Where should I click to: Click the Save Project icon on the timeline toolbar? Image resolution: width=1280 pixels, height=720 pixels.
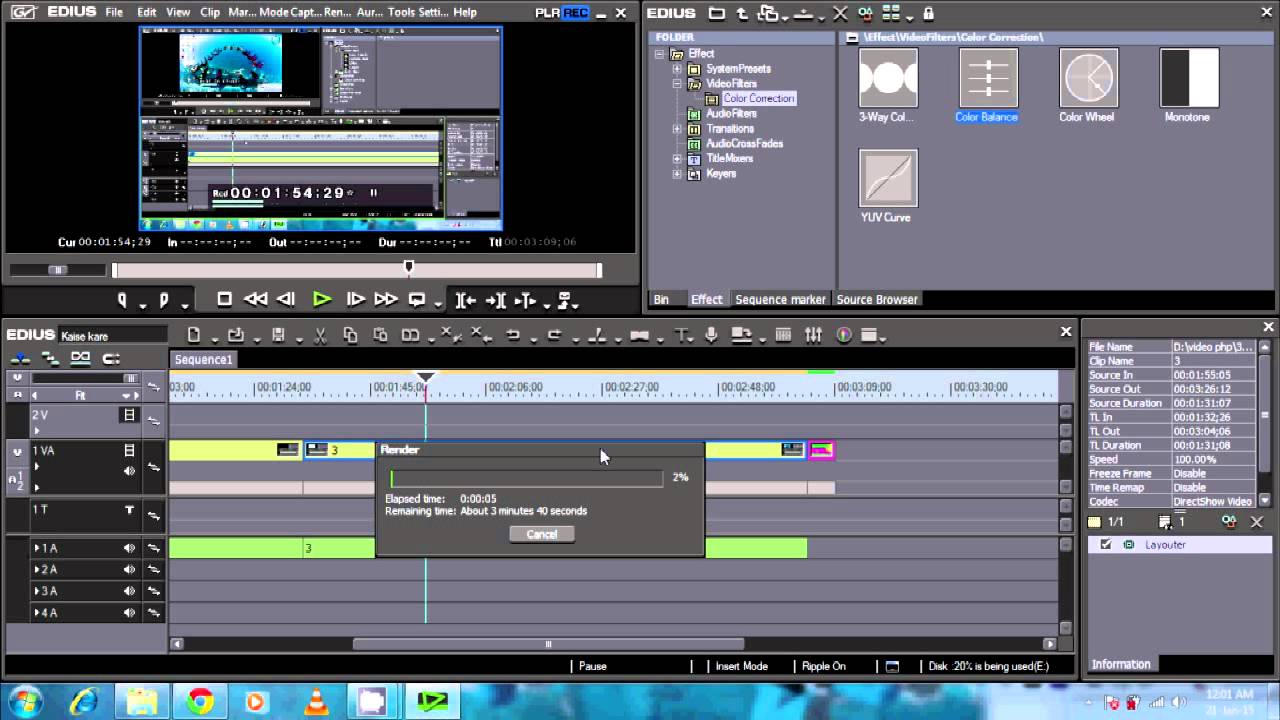click(279, 335)
